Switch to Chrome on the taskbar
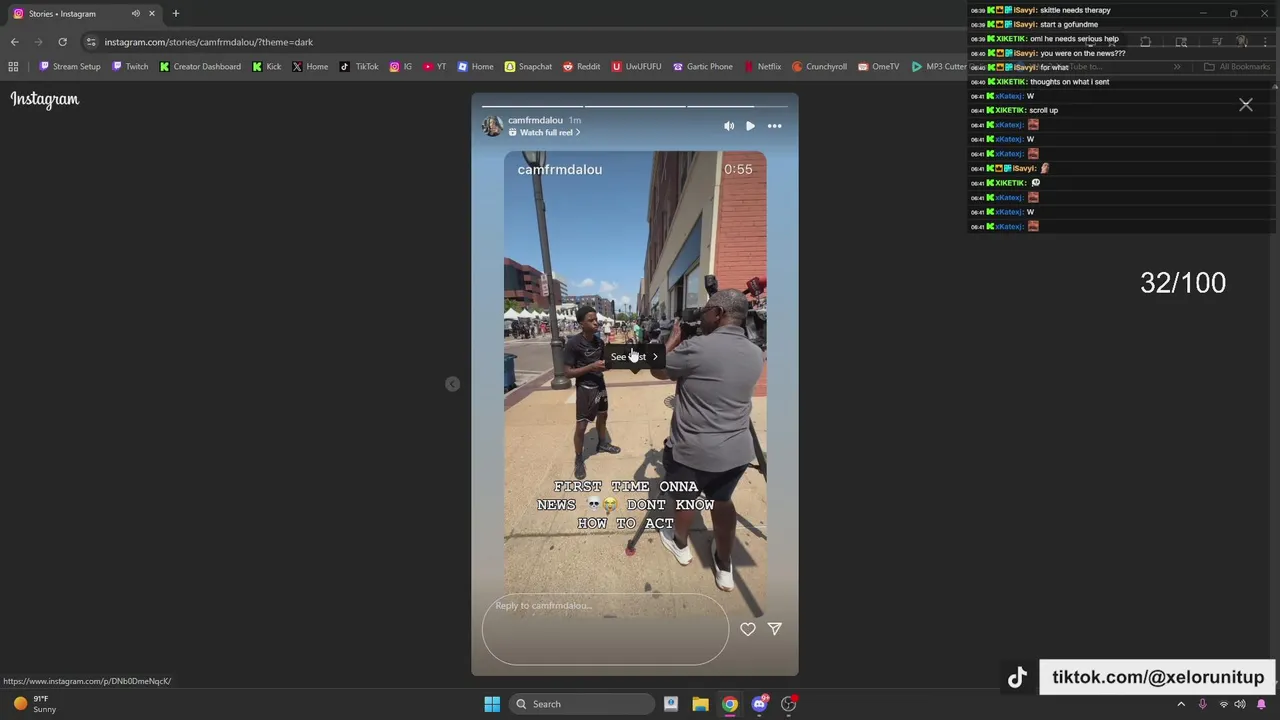The width and height of the screenshot is (1280, 720). 730,704
